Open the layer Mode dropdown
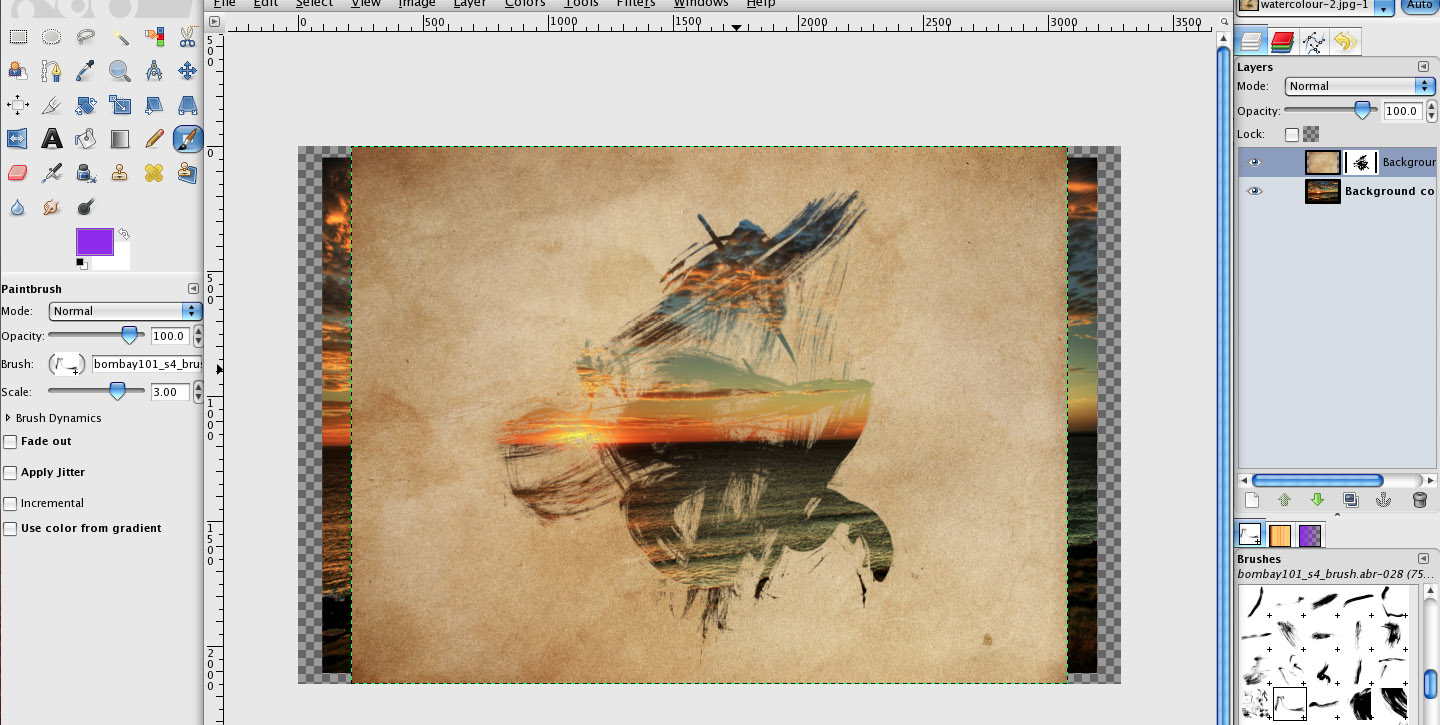This screenshot has width=1440, height=725. pos(1358,86)
